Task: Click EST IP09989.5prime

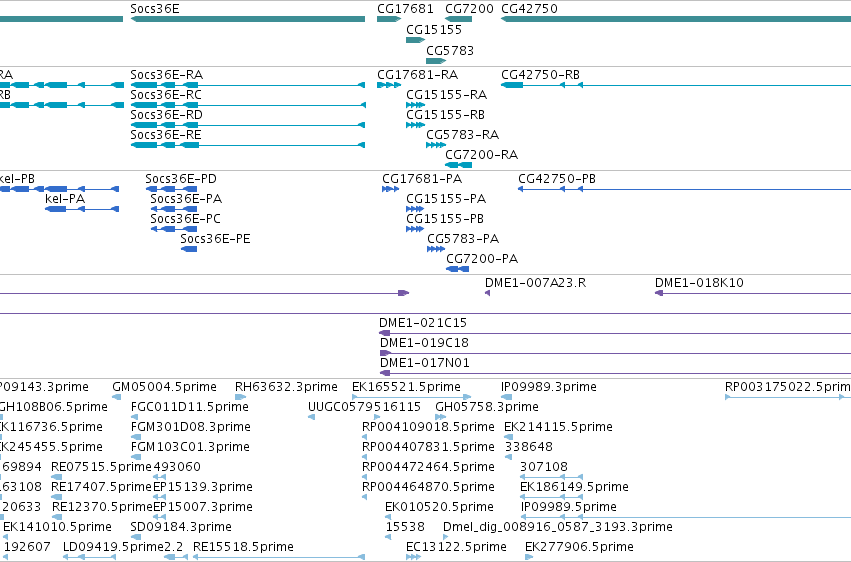Action: [569, 507]
